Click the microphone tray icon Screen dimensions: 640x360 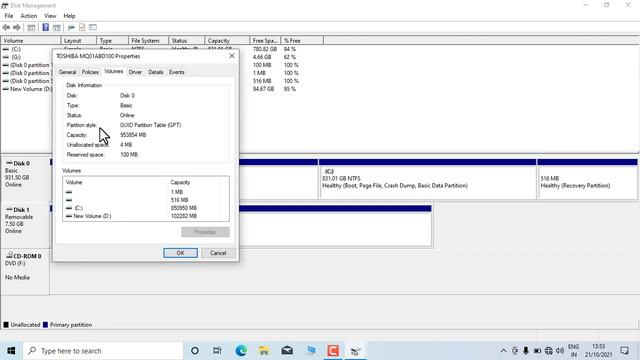pos(526,351)
